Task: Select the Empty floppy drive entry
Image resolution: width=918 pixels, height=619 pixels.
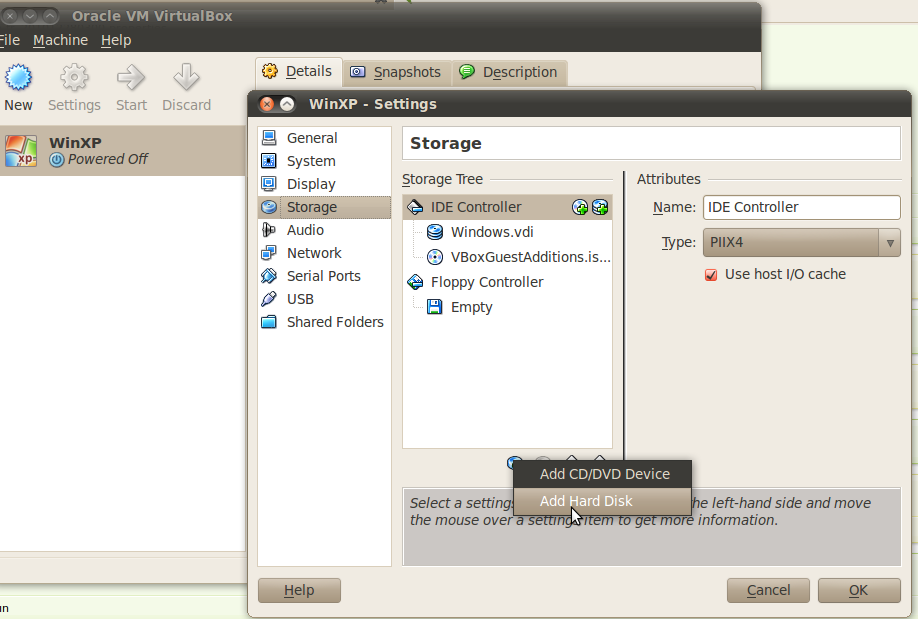Action: tap(507, 307)
